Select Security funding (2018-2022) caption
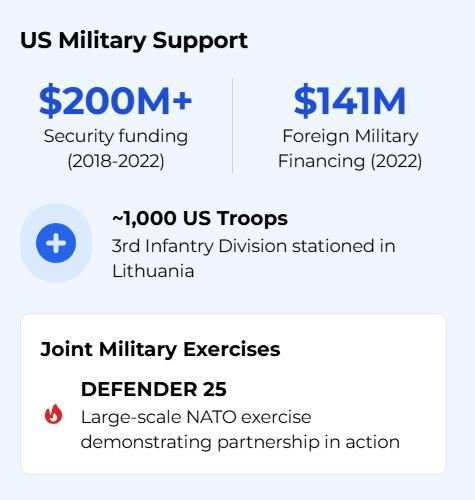 point(116,149)
